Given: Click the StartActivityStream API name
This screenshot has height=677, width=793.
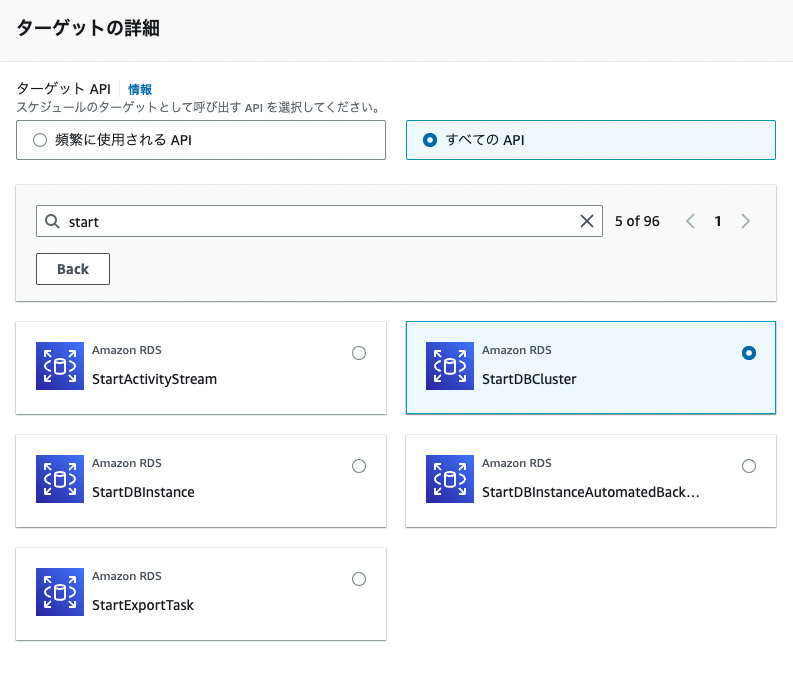Looking at the screenshot, I should tap(154, 379).
